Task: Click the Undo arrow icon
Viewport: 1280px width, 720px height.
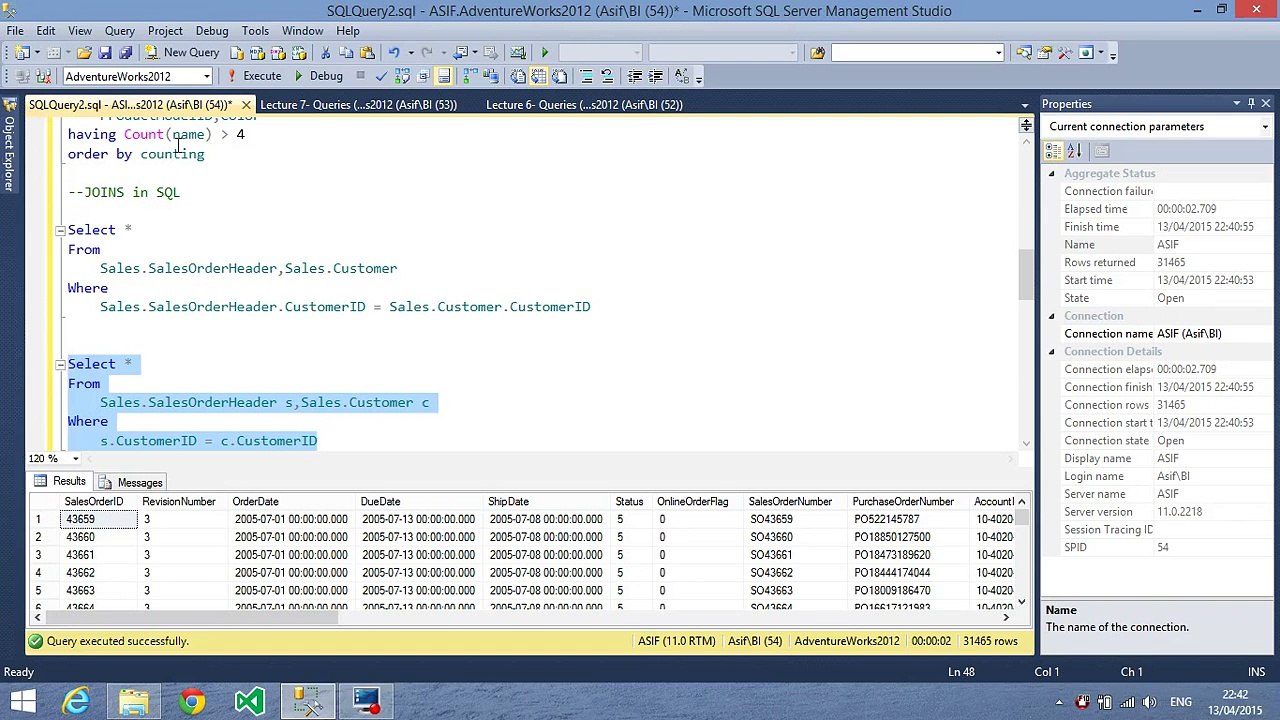Action: (x=394, y=52)
